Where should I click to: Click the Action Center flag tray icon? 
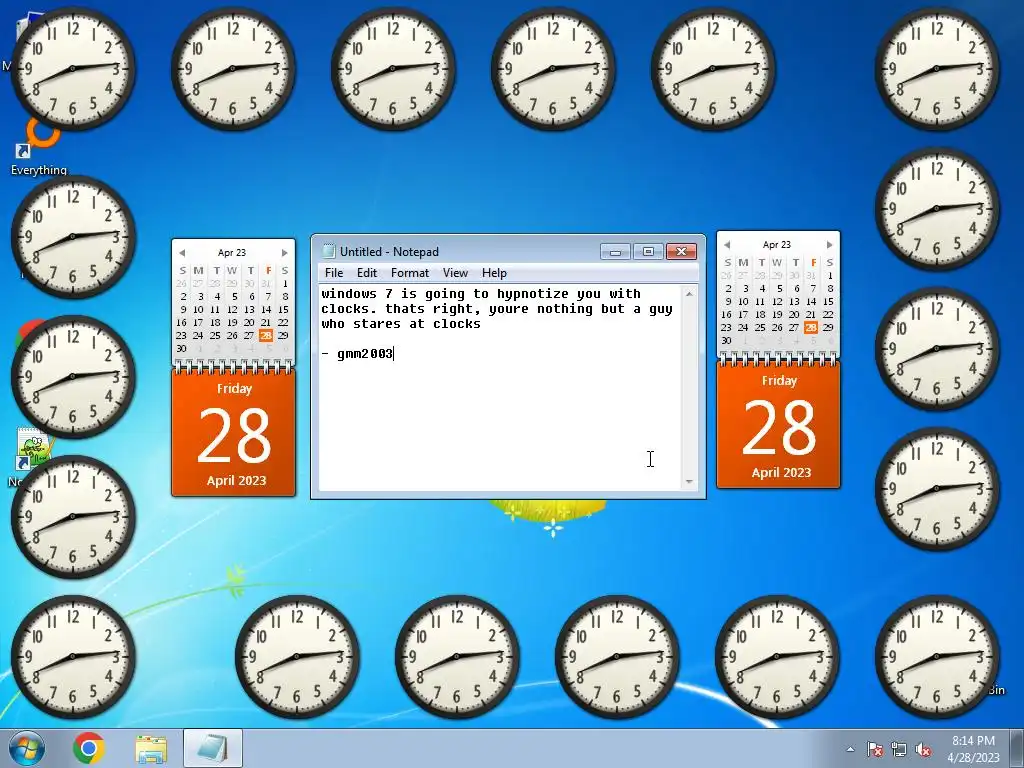point(874,749)
